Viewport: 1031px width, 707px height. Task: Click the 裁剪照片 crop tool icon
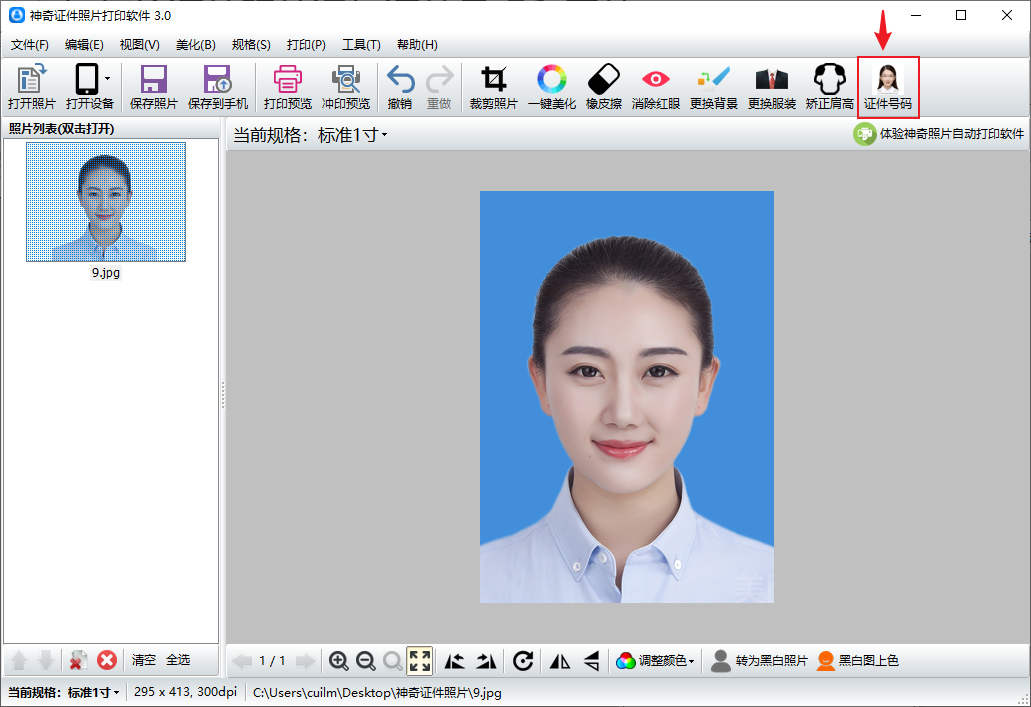[493, 87]
